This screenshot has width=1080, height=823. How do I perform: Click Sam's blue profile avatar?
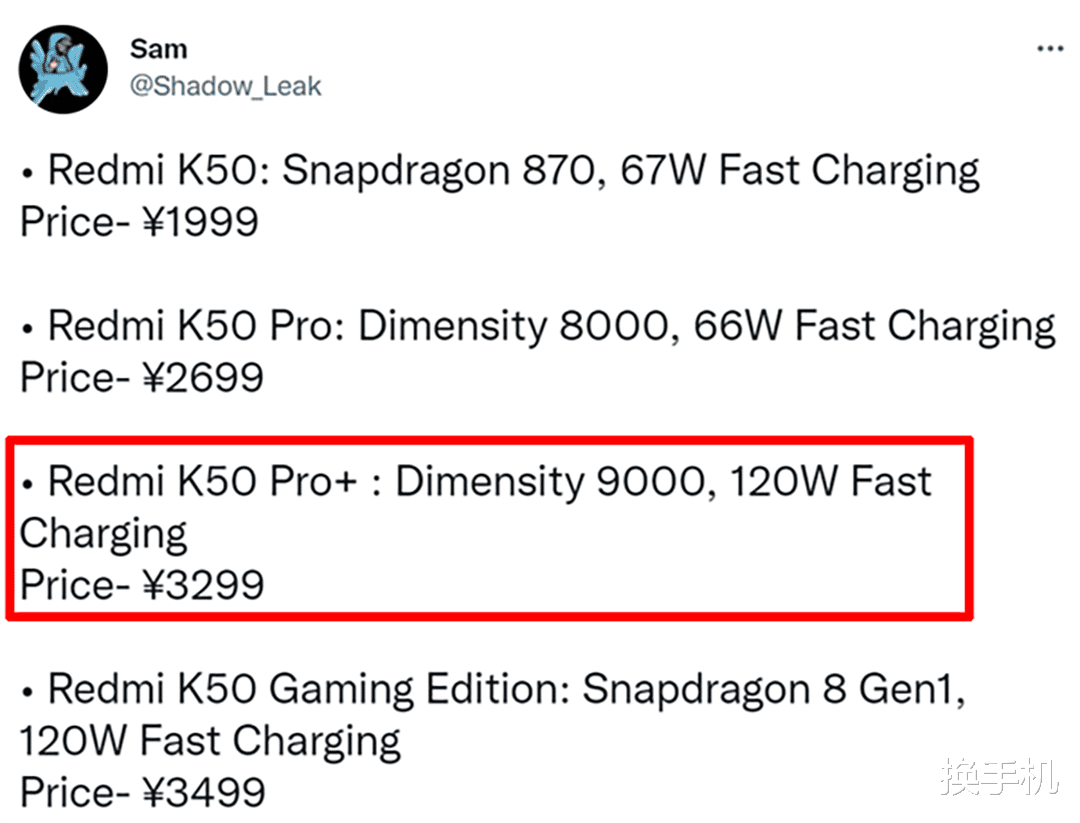(64, 68)
